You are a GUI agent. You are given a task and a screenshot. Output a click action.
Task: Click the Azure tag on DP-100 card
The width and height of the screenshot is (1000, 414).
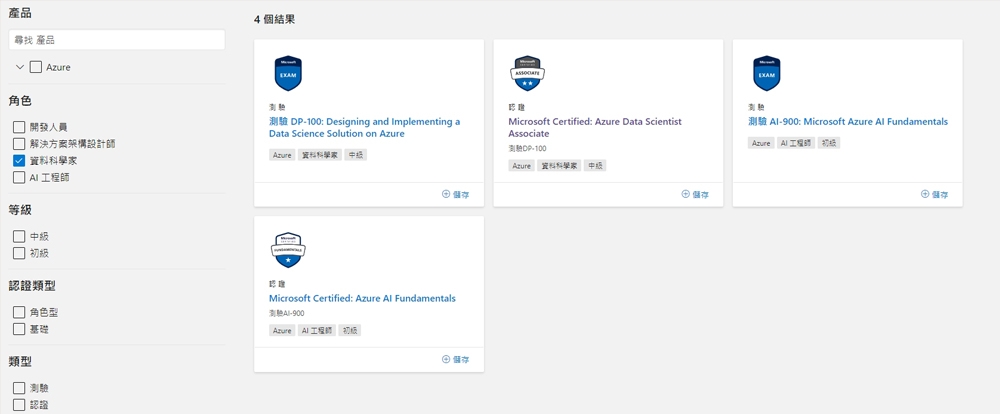282,155
